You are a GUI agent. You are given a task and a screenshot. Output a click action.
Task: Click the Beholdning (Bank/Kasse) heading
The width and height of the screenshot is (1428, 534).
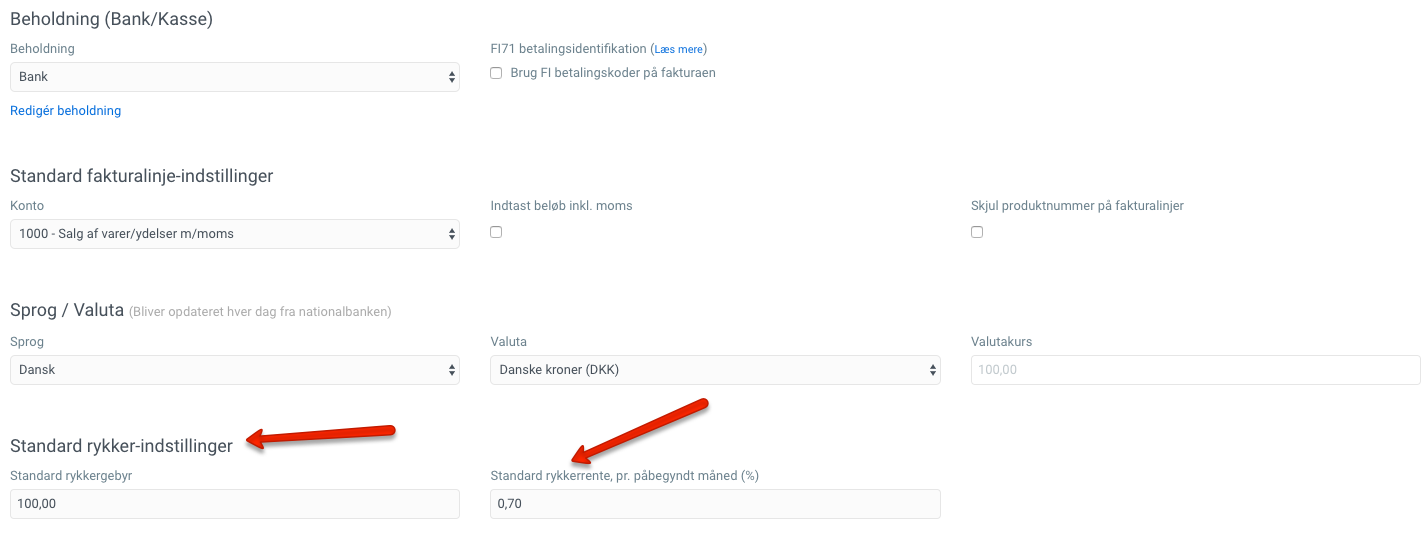tap(111, 18)
